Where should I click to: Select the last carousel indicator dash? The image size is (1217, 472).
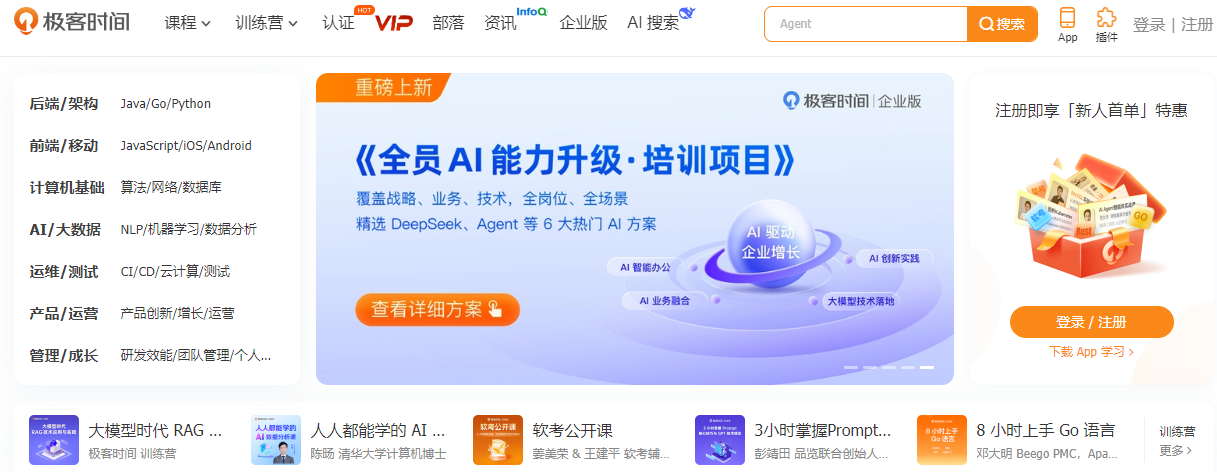[927, 368]
